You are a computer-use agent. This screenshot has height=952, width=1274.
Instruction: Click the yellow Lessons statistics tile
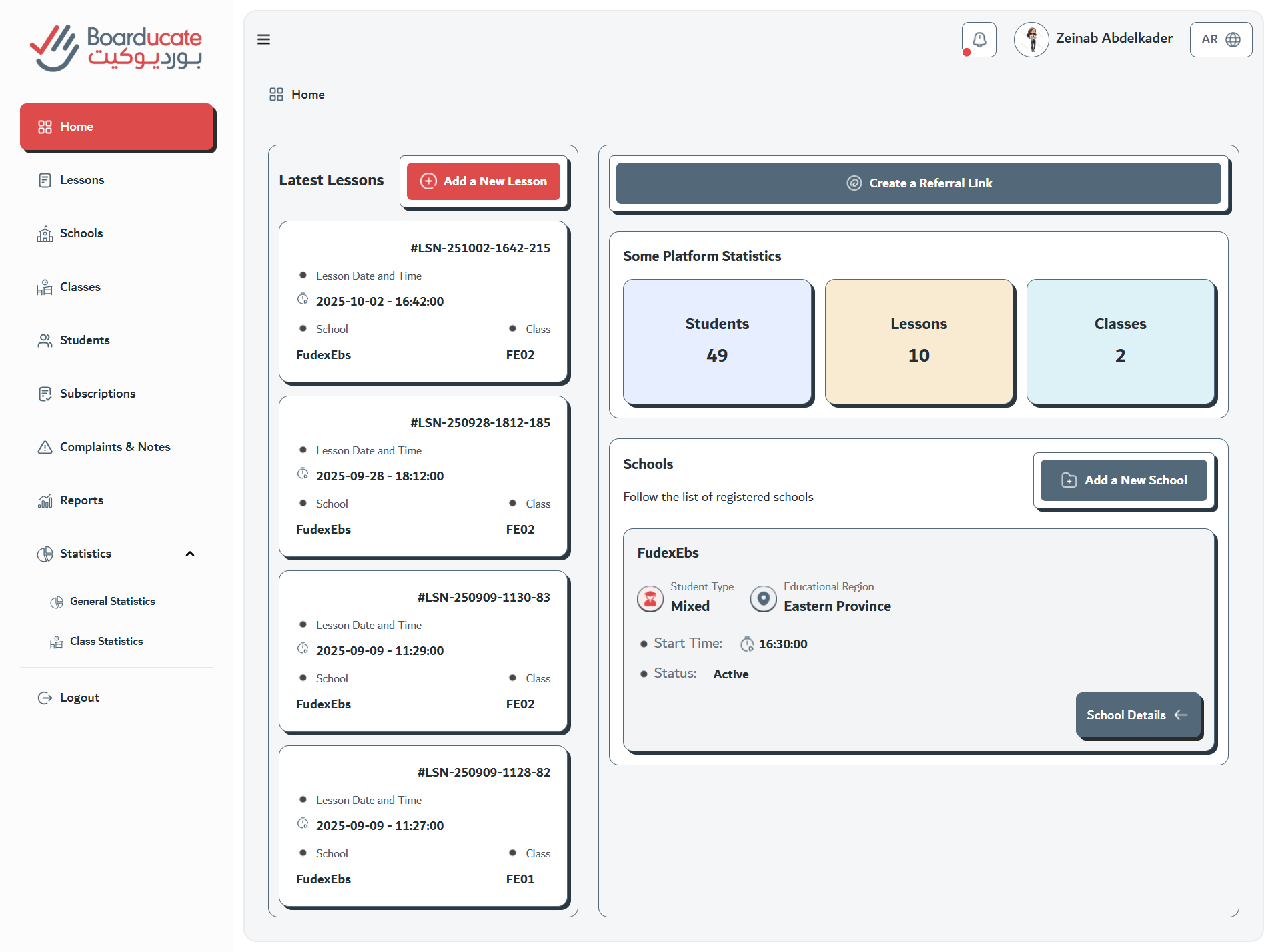coord(918,341)
